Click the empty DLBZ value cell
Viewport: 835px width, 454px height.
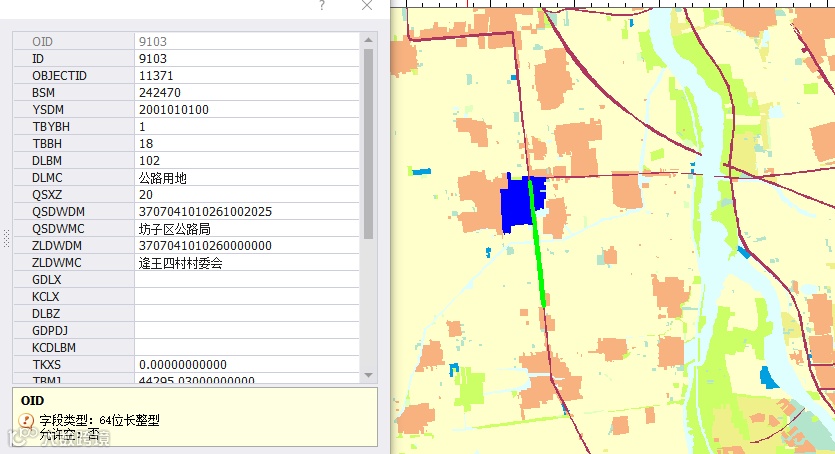pyautogui.click(x=247, y=313)
